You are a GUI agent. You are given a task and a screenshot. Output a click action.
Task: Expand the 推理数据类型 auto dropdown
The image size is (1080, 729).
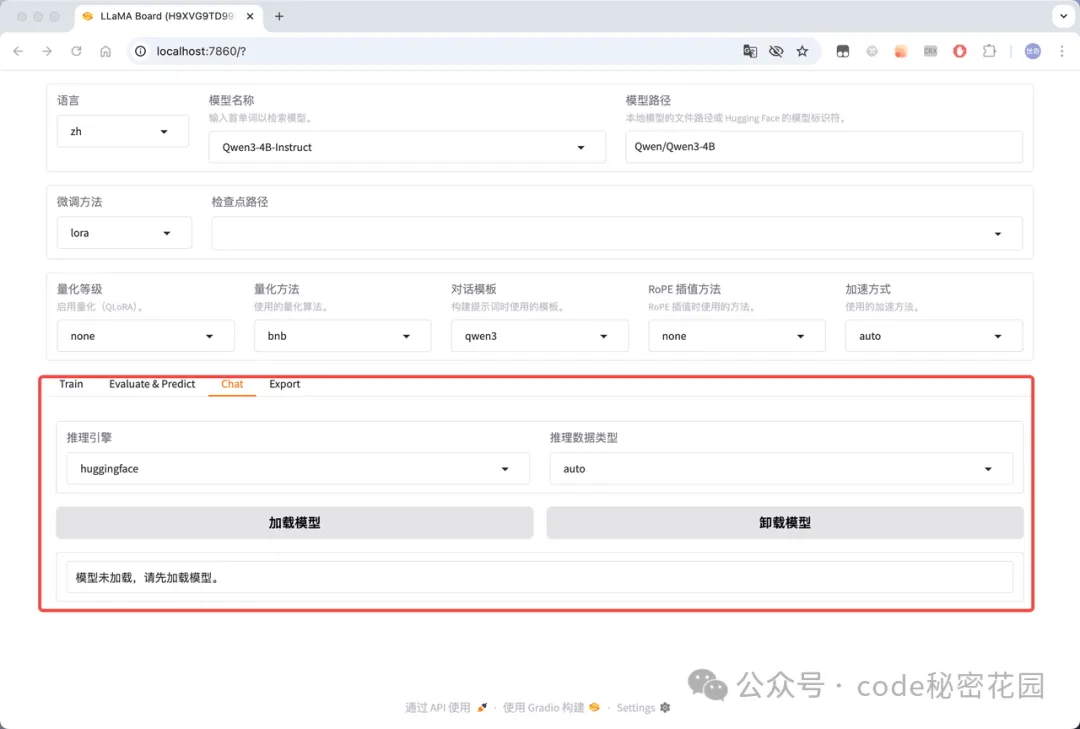[x=781, y=469]
